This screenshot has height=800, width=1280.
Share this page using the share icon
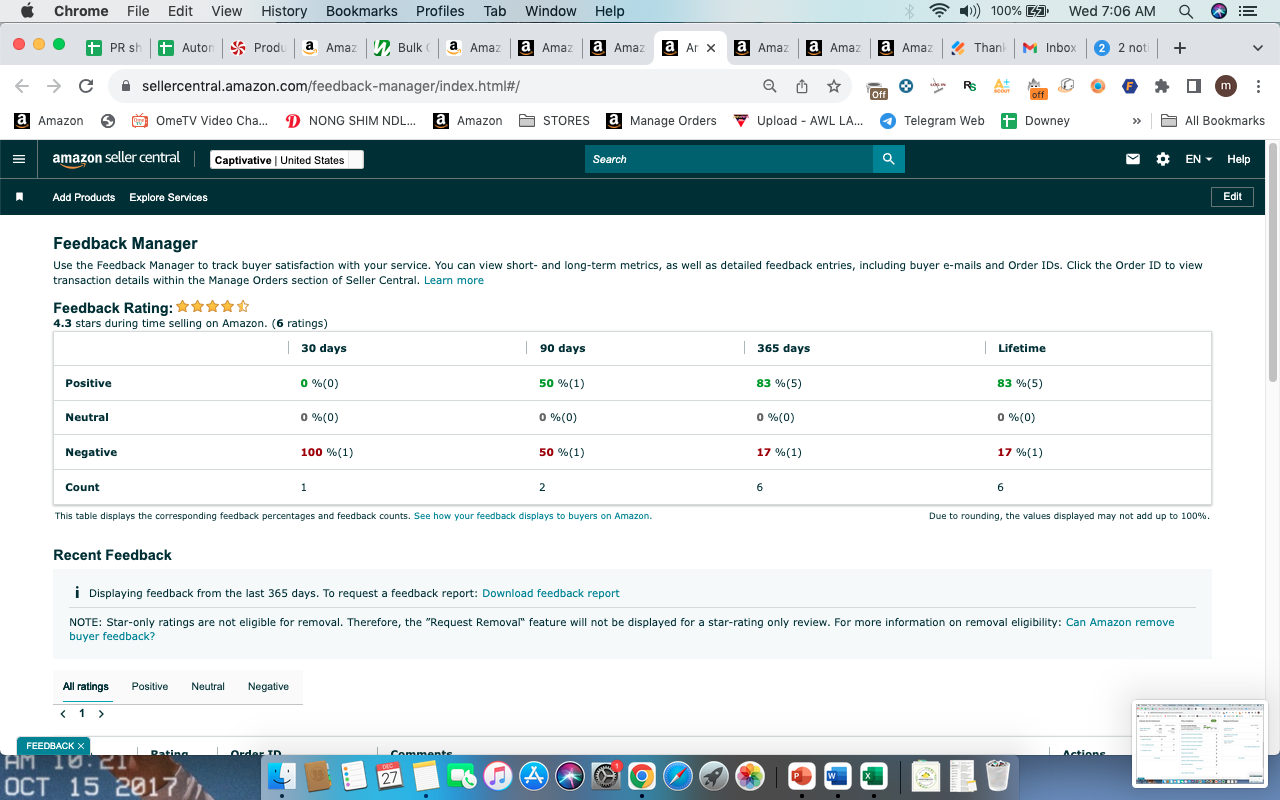(802, 87)
